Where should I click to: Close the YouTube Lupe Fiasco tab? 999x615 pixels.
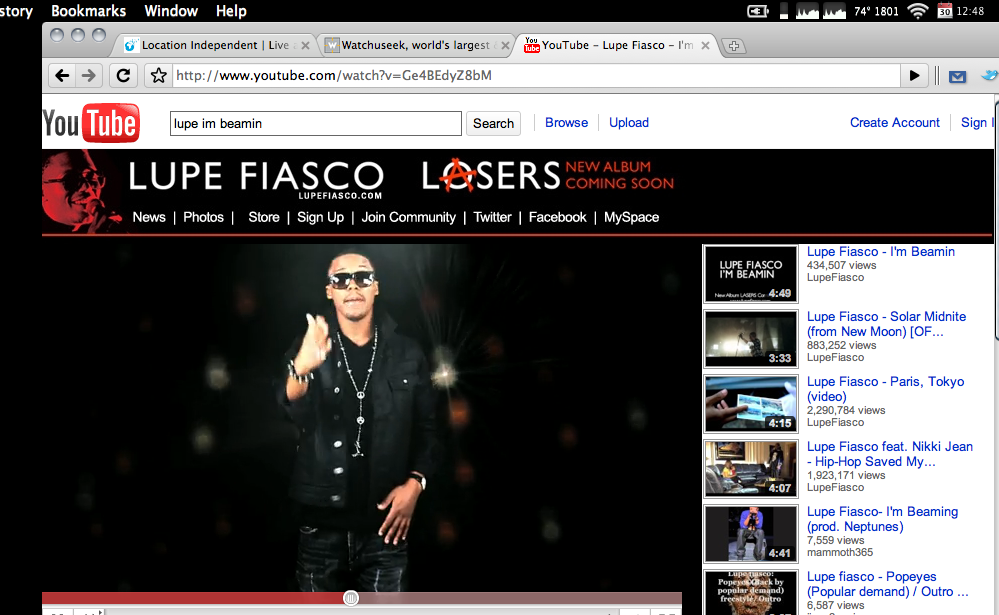tap(705, 45)
